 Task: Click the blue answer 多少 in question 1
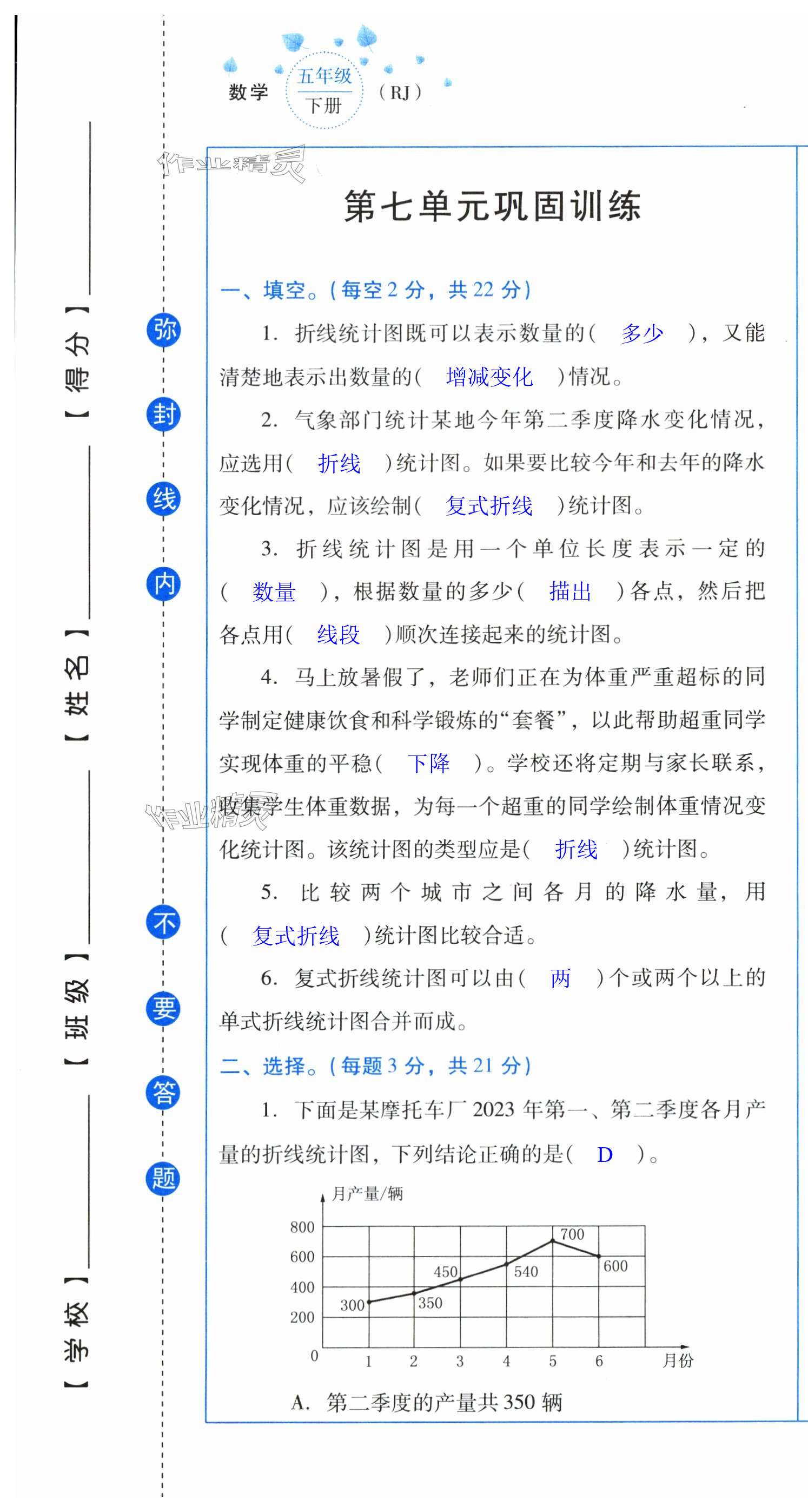pyautogui.click(x=642, y=333)
